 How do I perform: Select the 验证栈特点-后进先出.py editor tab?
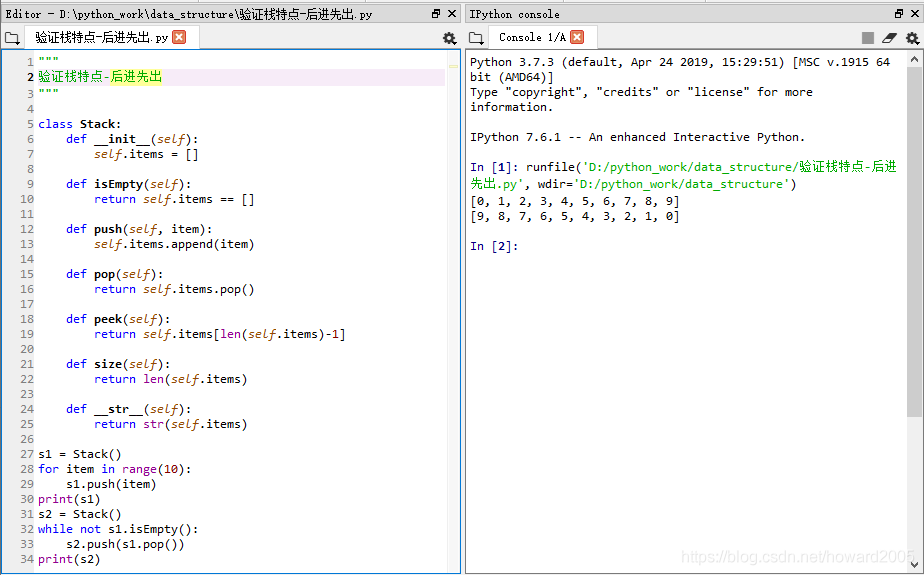(101, 37)
